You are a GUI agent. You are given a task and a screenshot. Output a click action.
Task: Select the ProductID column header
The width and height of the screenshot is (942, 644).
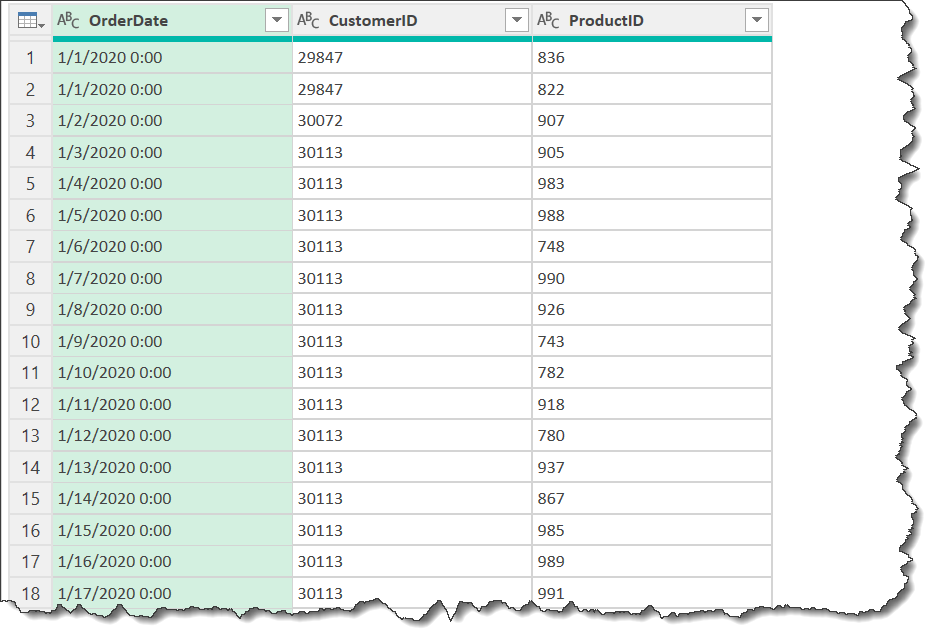[652, 21]
